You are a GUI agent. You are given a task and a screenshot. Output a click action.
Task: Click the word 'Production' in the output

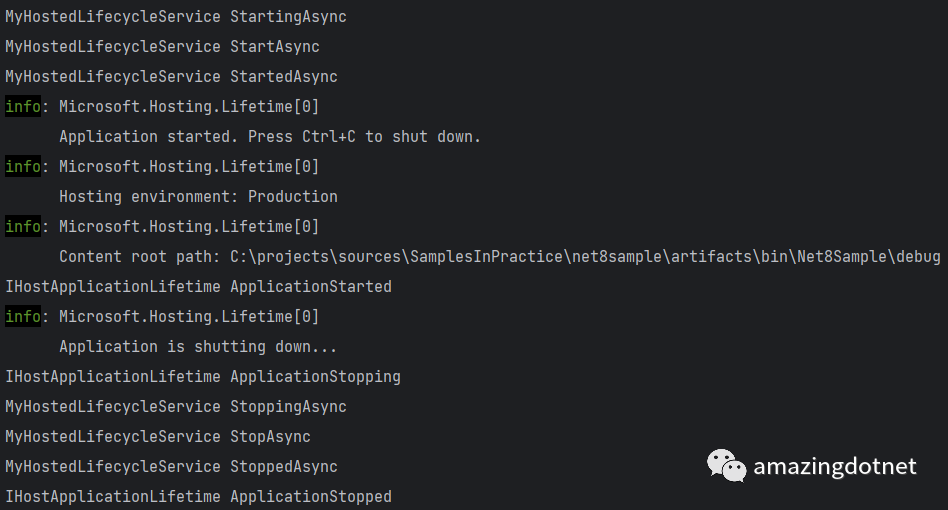tap(293, 197)
